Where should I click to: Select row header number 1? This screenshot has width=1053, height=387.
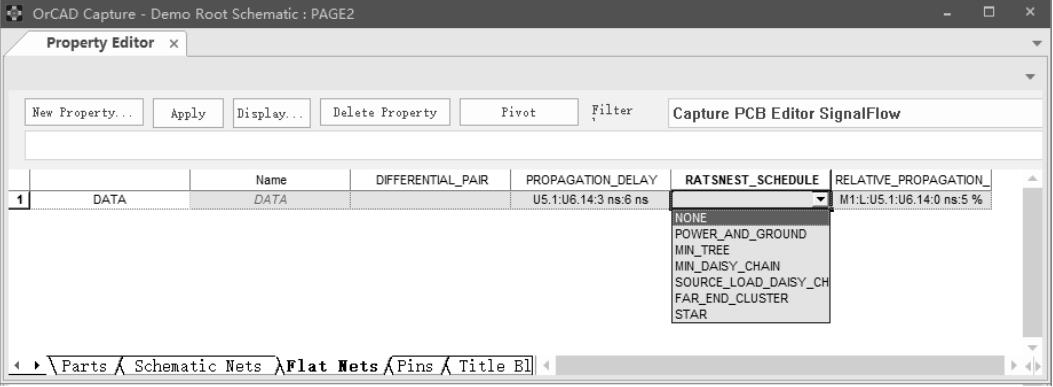[19, 200]
